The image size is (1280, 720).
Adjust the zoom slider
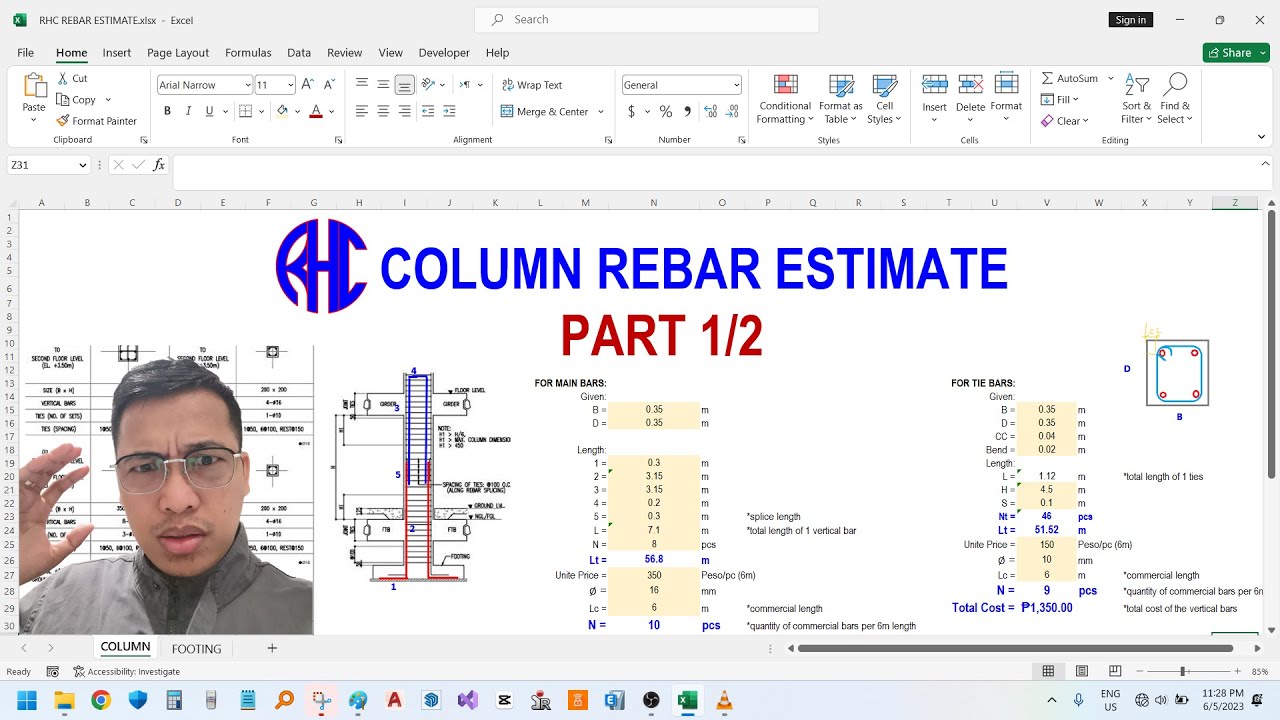1183,672
